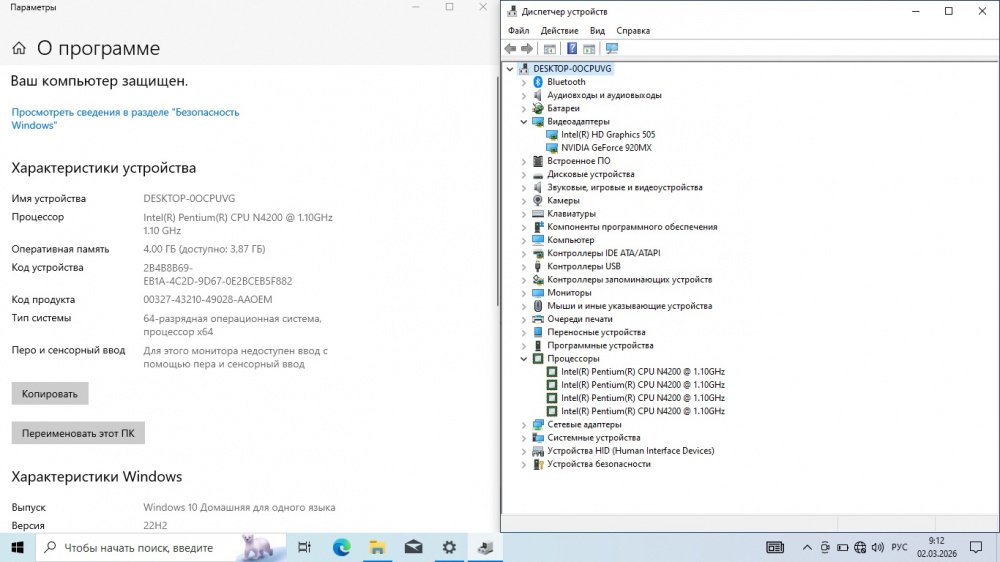The height and width of the screenshot is (562, 1000).
Task: Expand Аудиовходы и аудиовыходы
Action: click(x=524, y=96)
